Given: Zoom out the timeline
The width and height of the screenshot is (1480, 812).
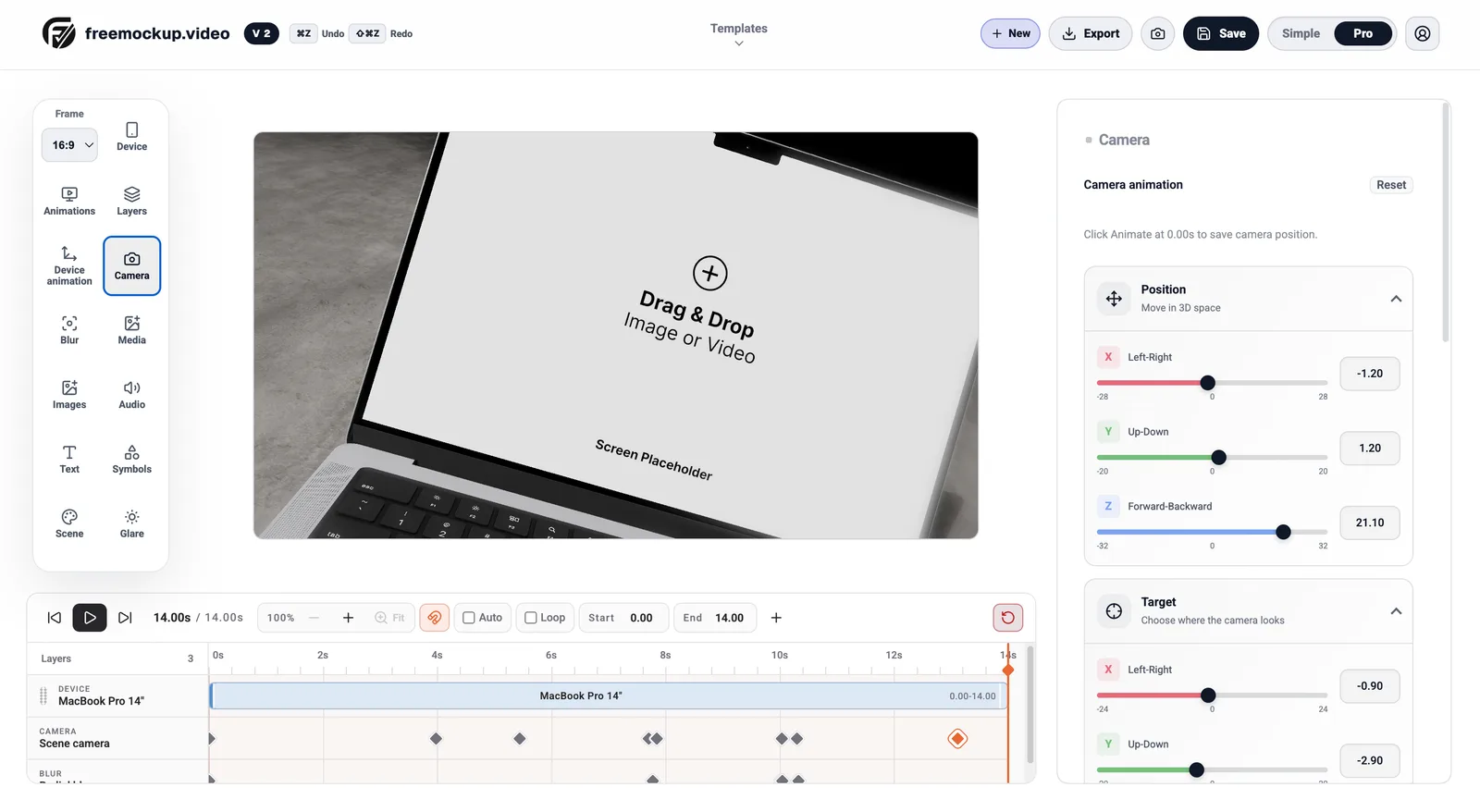Looking at the screenshot, I should [x=314, y=618].
